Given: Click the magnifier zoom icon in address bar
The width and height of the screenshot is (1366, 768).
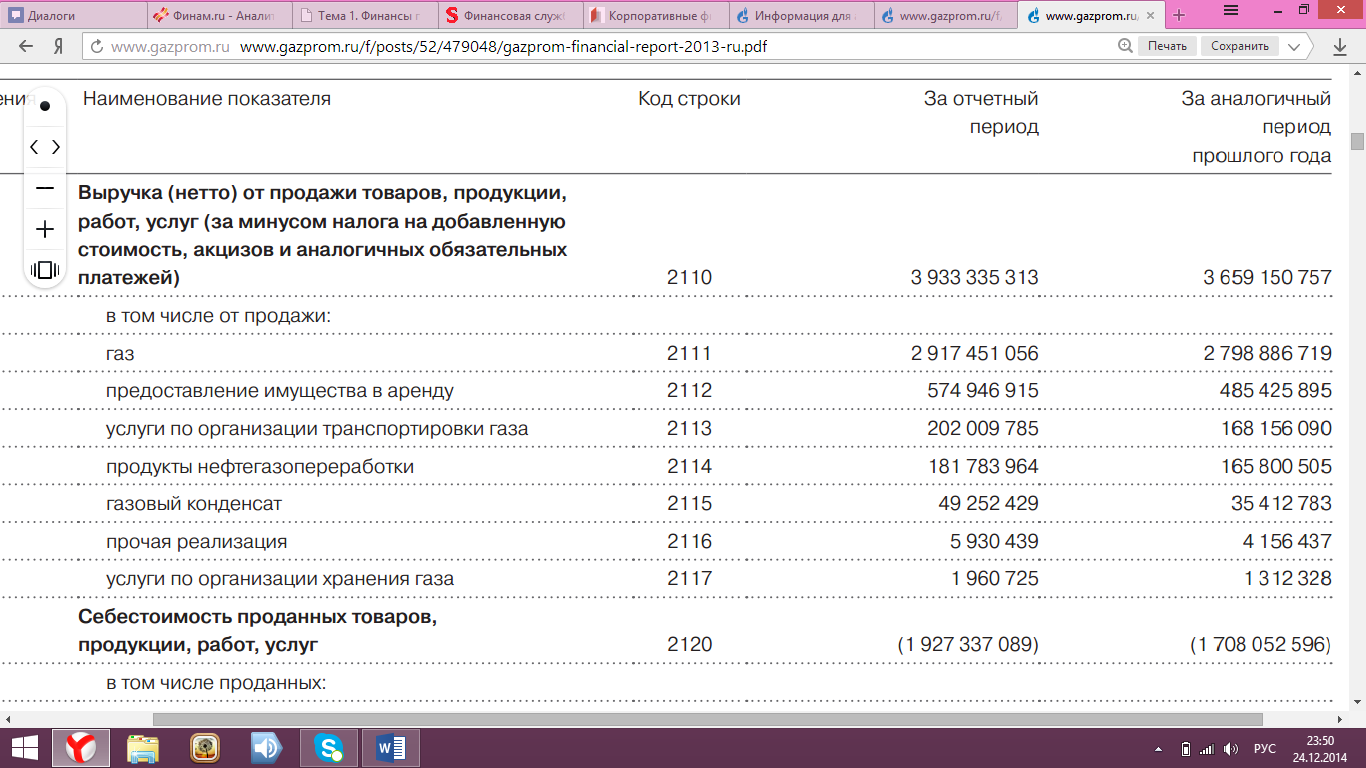Looking at the screenshot, I should (1125, 46).
